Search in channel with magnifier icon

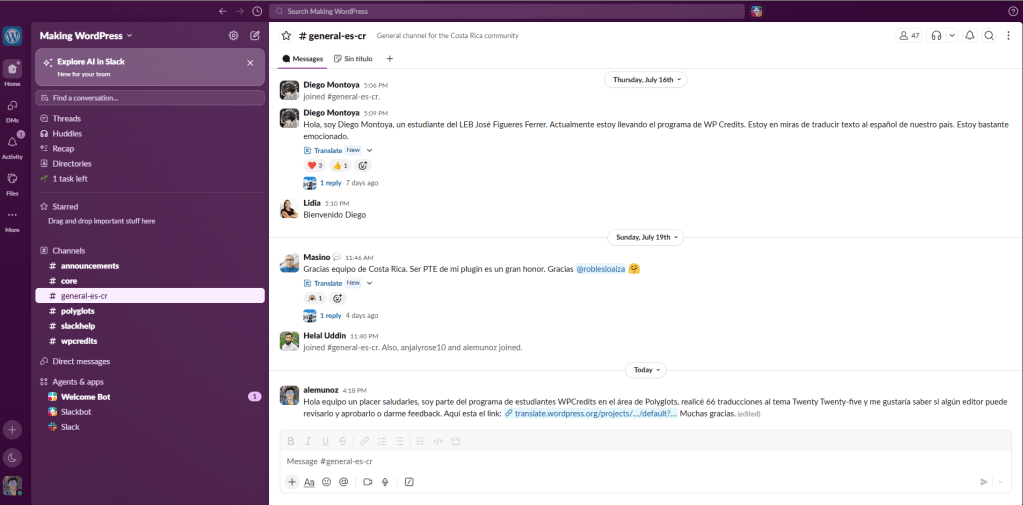[x=990, y=36]
